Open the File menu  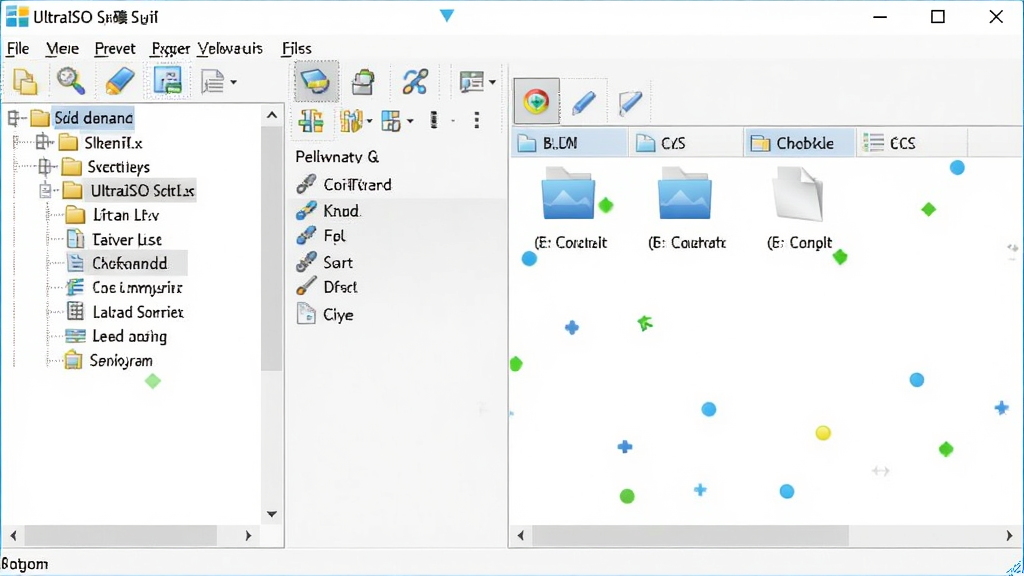click(x=18, y=48)
